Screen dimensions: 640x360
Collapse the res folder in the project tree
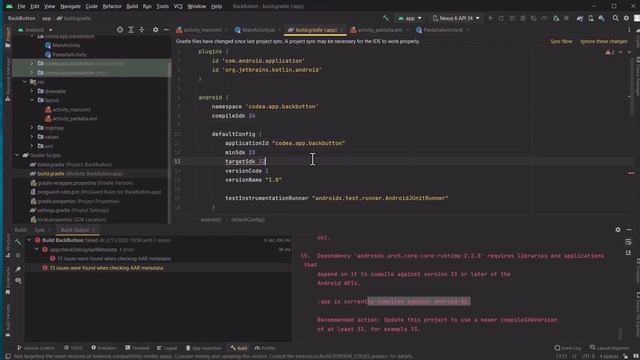(24, 82)
